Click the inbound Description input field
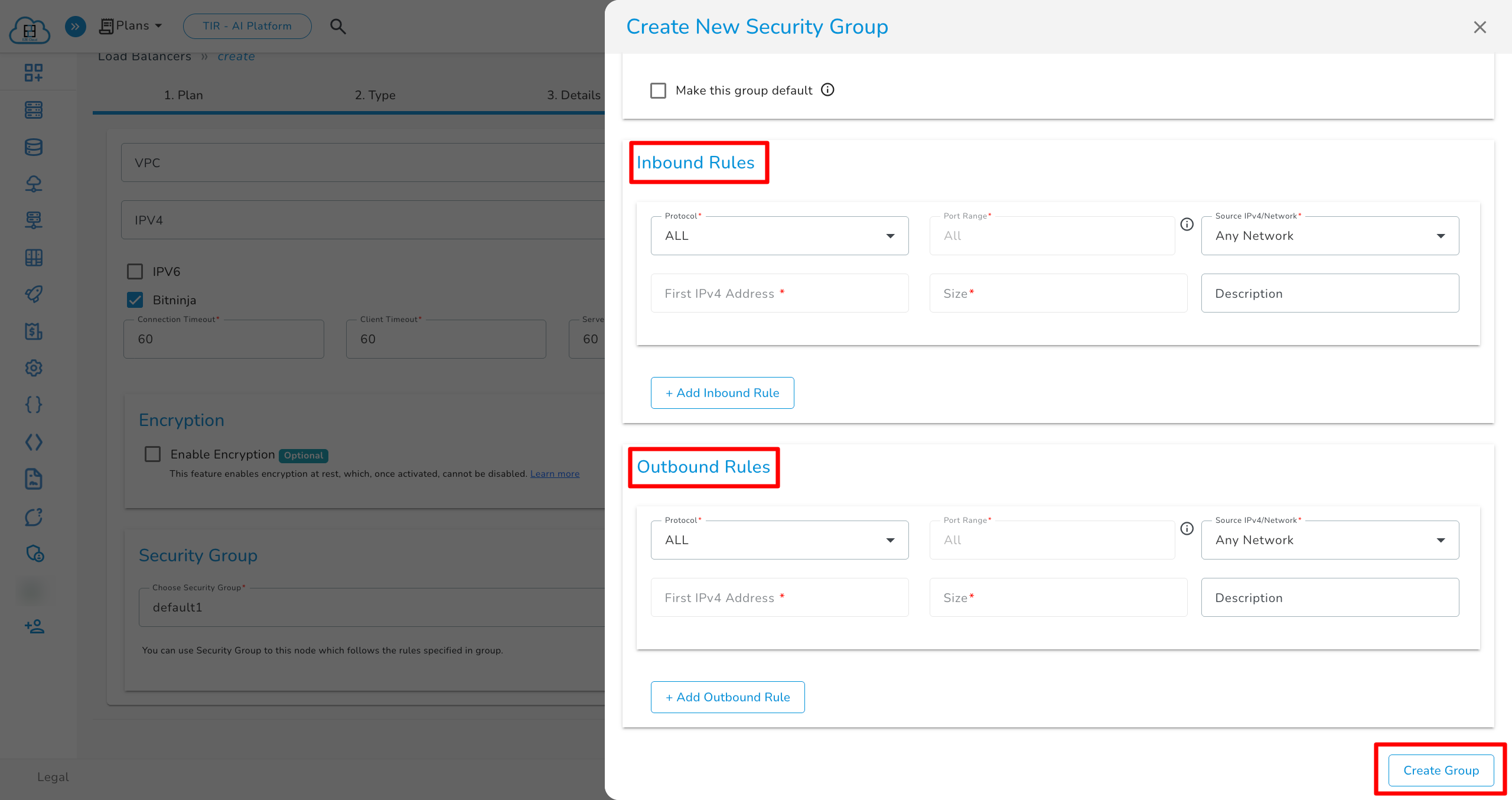 click(x=1329, y=293)
